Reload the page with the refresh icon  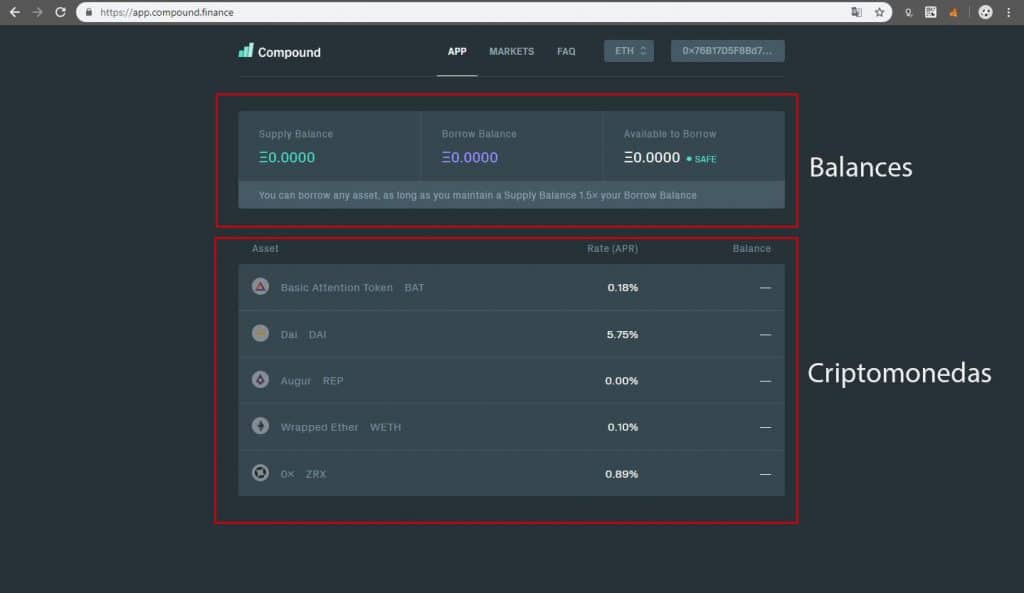coord(60,12)
